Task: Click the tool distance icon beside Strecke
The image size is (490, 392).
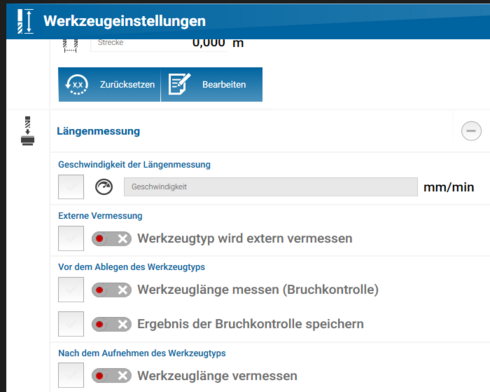Action: [x=70, y=46]
